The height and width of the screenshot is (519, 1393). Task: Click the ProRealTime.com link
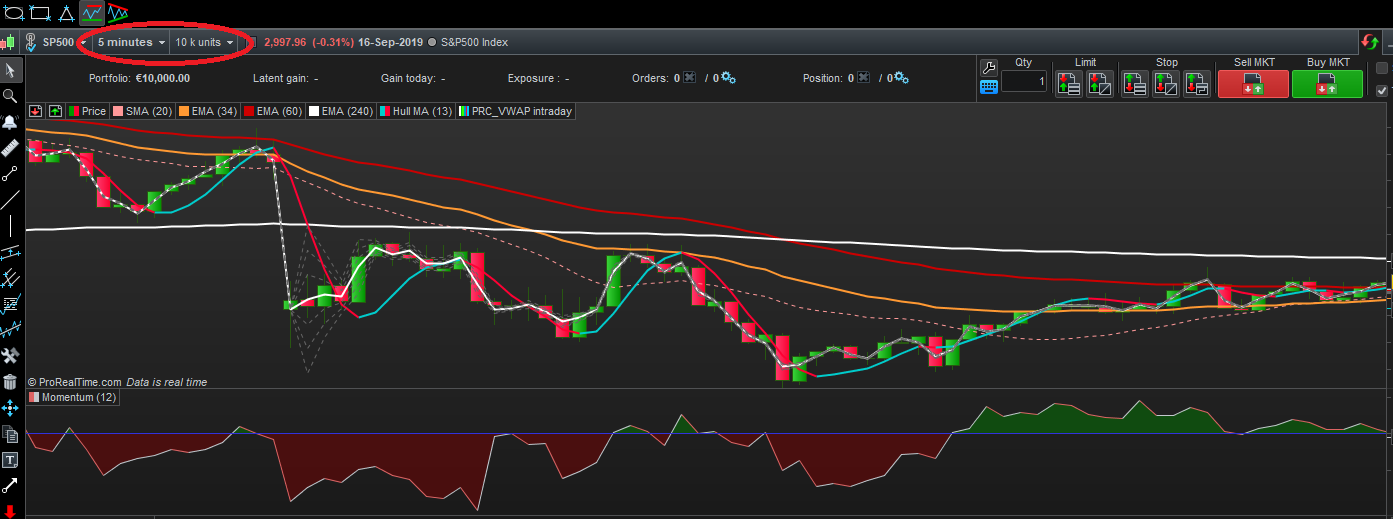80,382
